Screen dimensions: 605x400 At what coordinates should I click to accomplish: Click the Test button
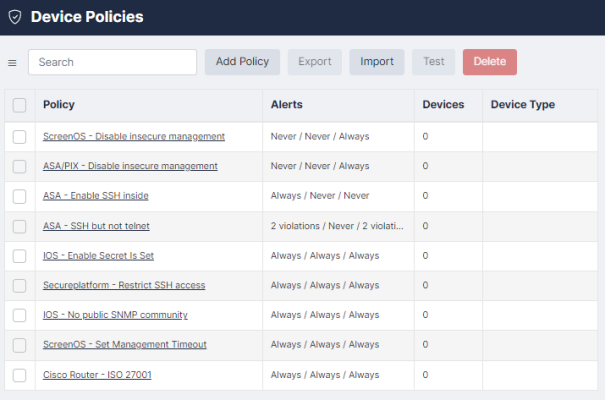(433, 62)
